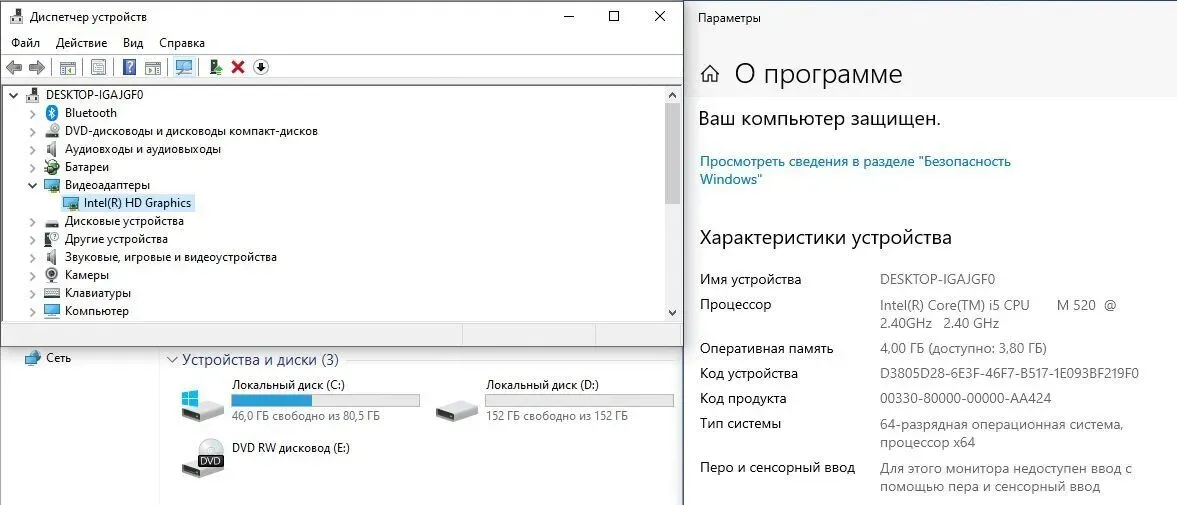Collapse the Устройства и диски section
This screenshot has width=1177, height=505.
point(172,360)
